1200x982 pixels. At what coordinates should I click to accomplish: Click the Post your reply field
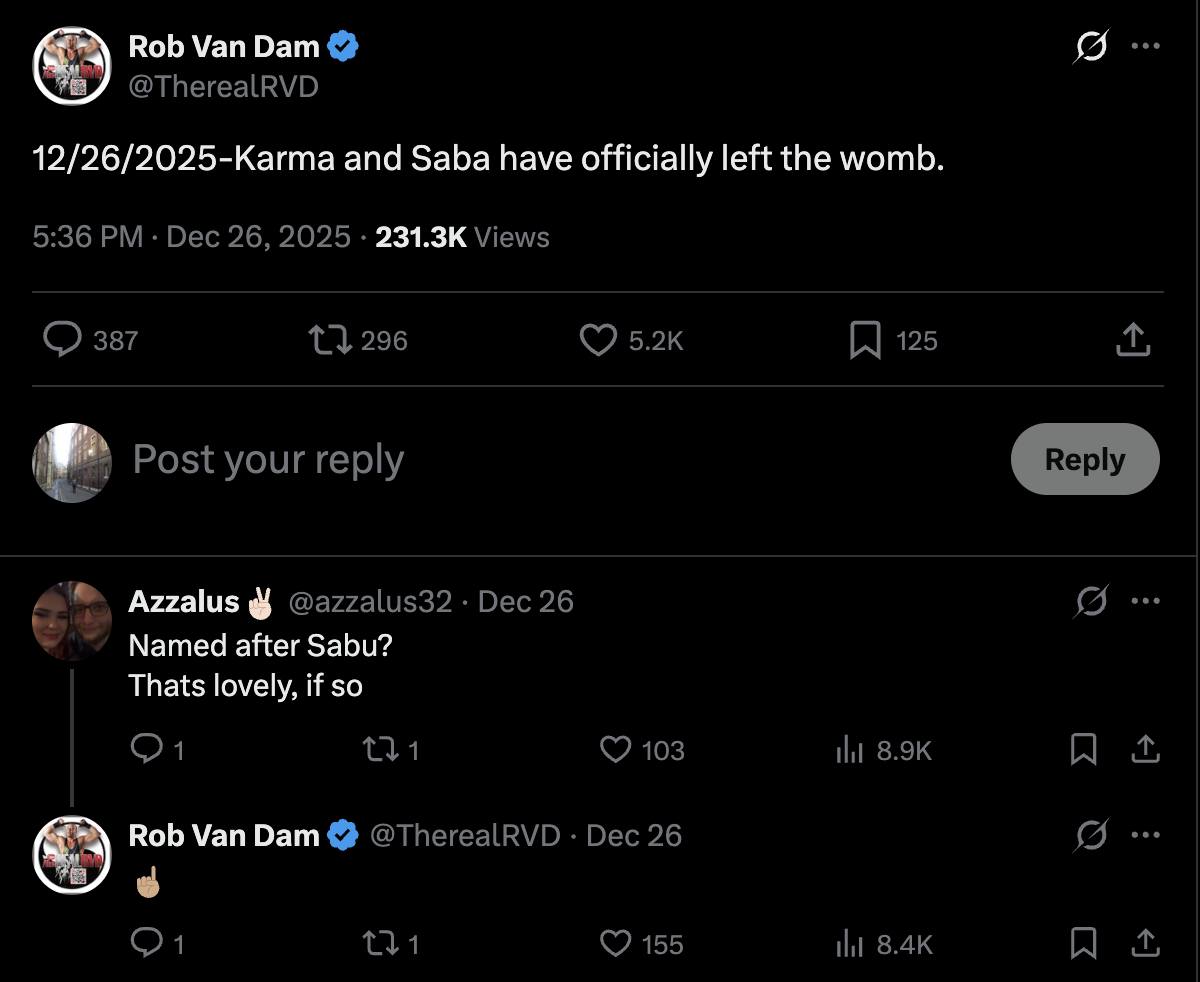point(500,459)
